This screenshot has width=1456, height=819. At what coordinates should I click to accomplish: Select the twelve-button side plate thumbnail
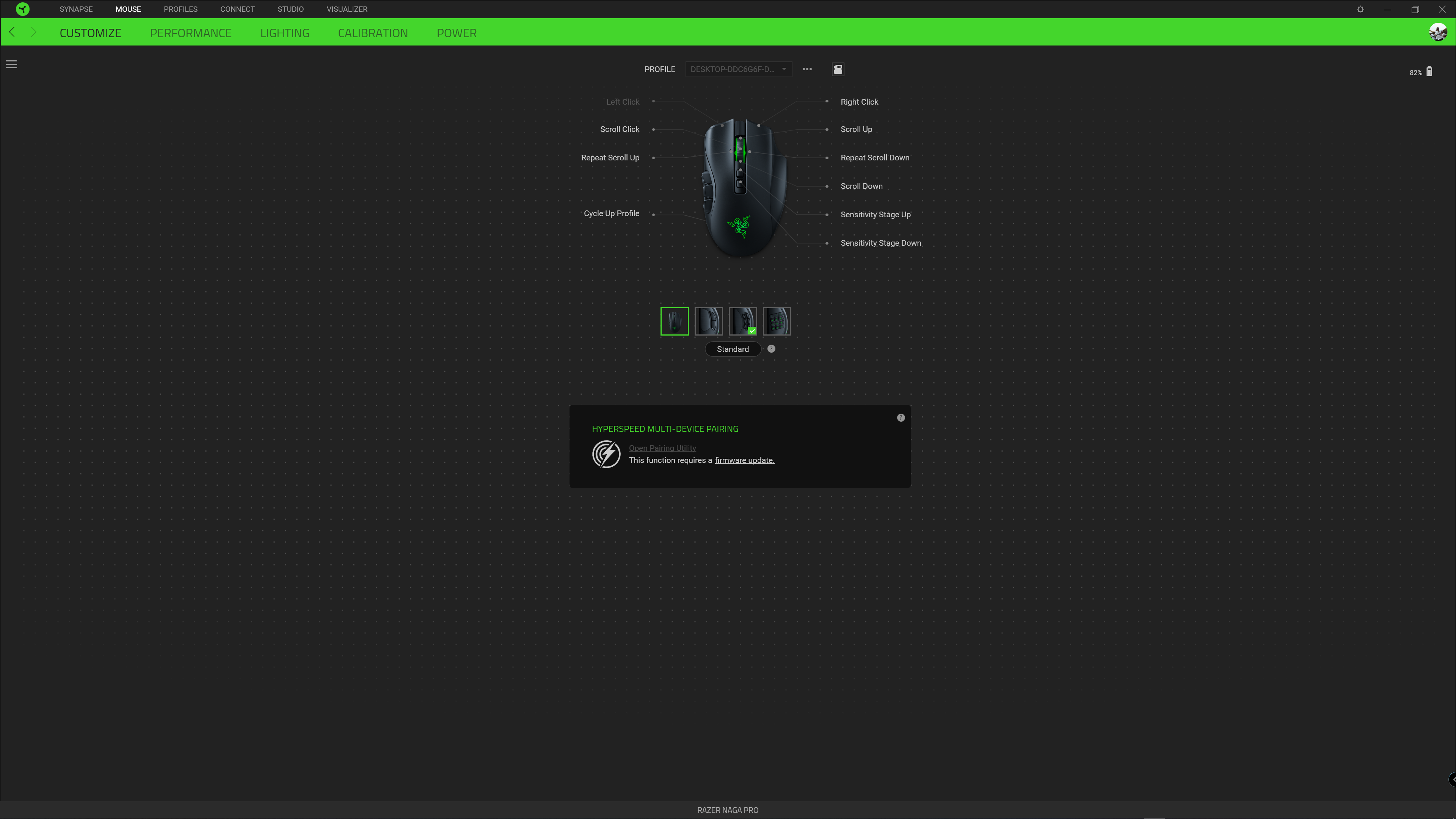coord(777,321)
